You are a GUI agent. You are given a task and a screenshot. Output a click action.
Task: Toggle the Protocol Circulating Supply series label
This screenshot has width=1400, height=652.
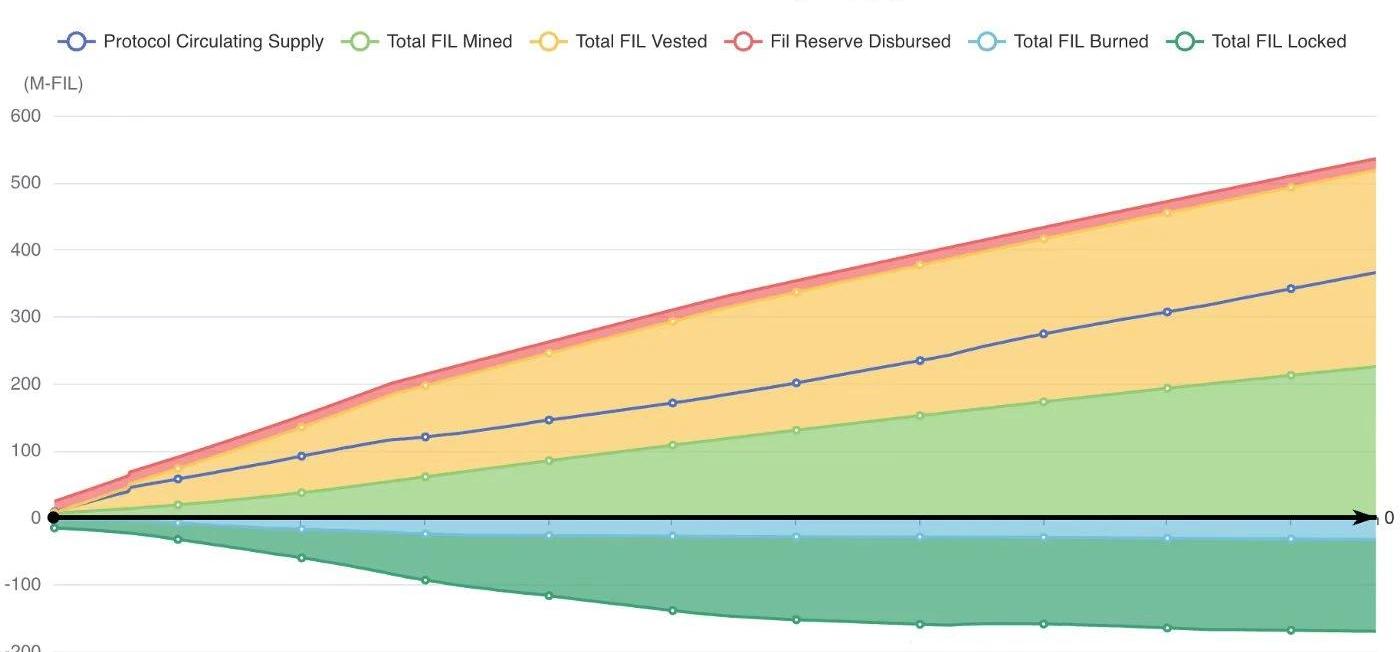click(213, 41)
